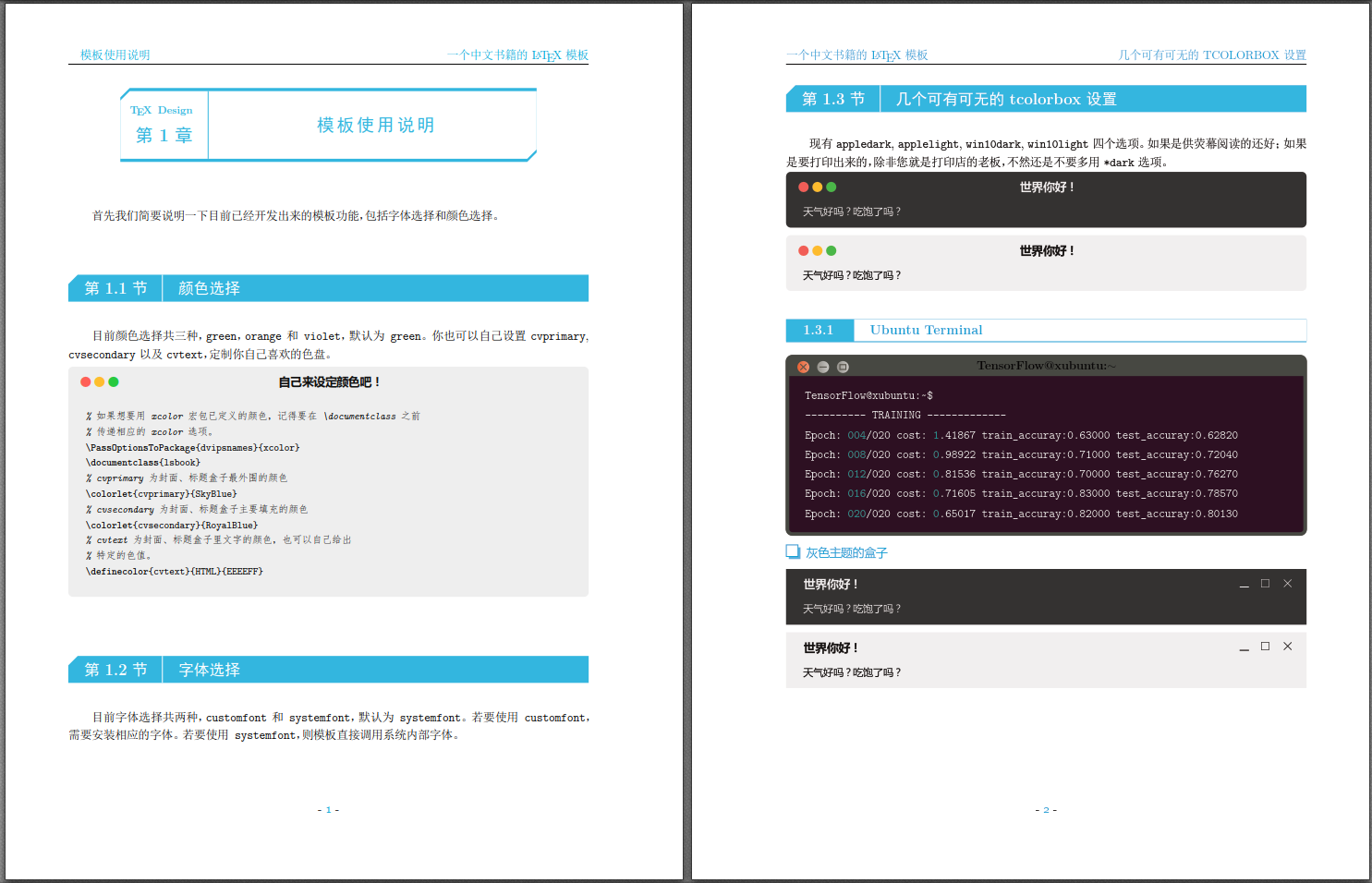Click the red dot in the dark macOS-style 世界你好 box
Viewport: 1372px width, 883px height.
point(804,187)
